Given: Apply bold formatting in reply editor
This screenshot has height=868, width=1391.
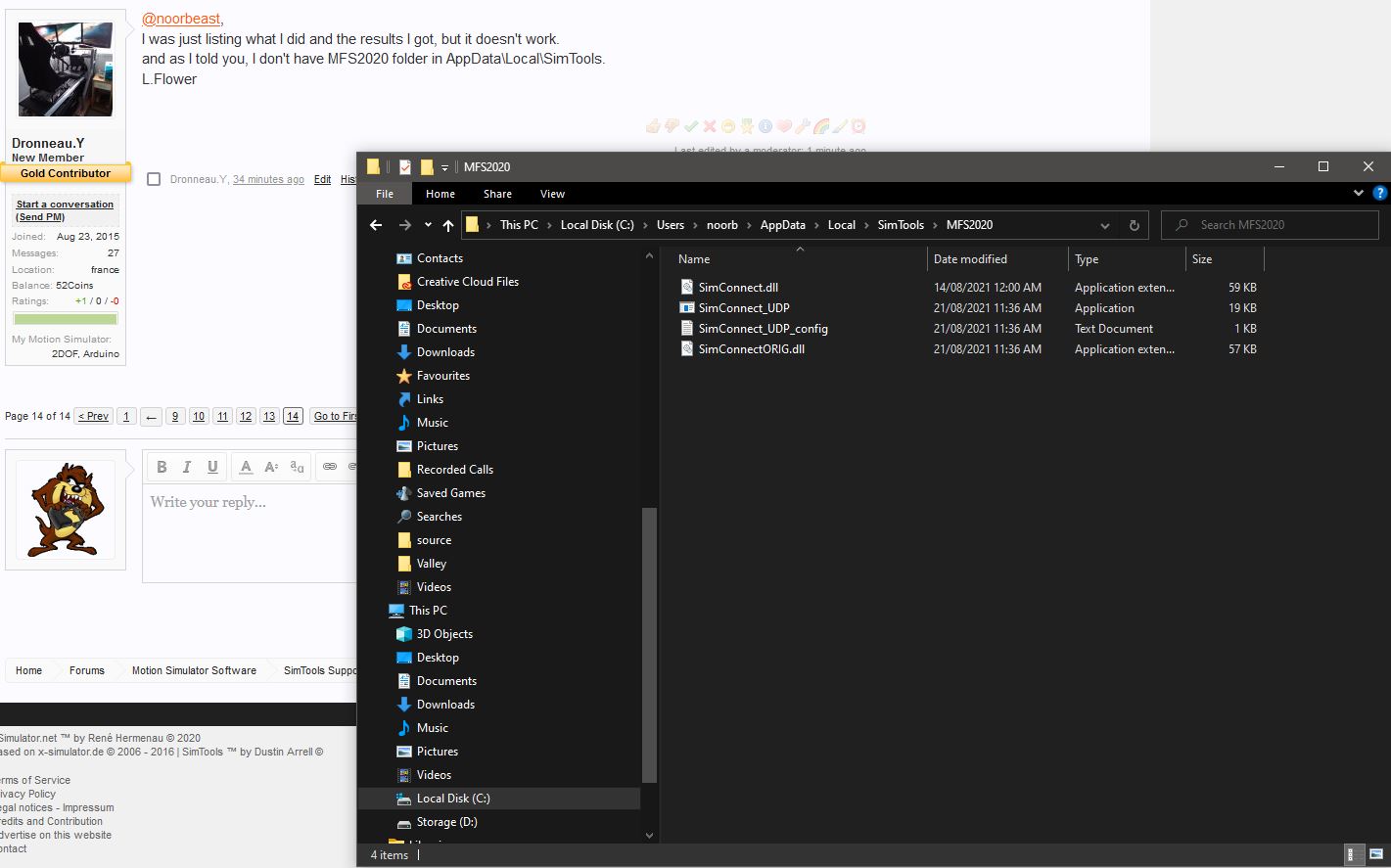Looking at the screenshot, I should click(162, 467).
